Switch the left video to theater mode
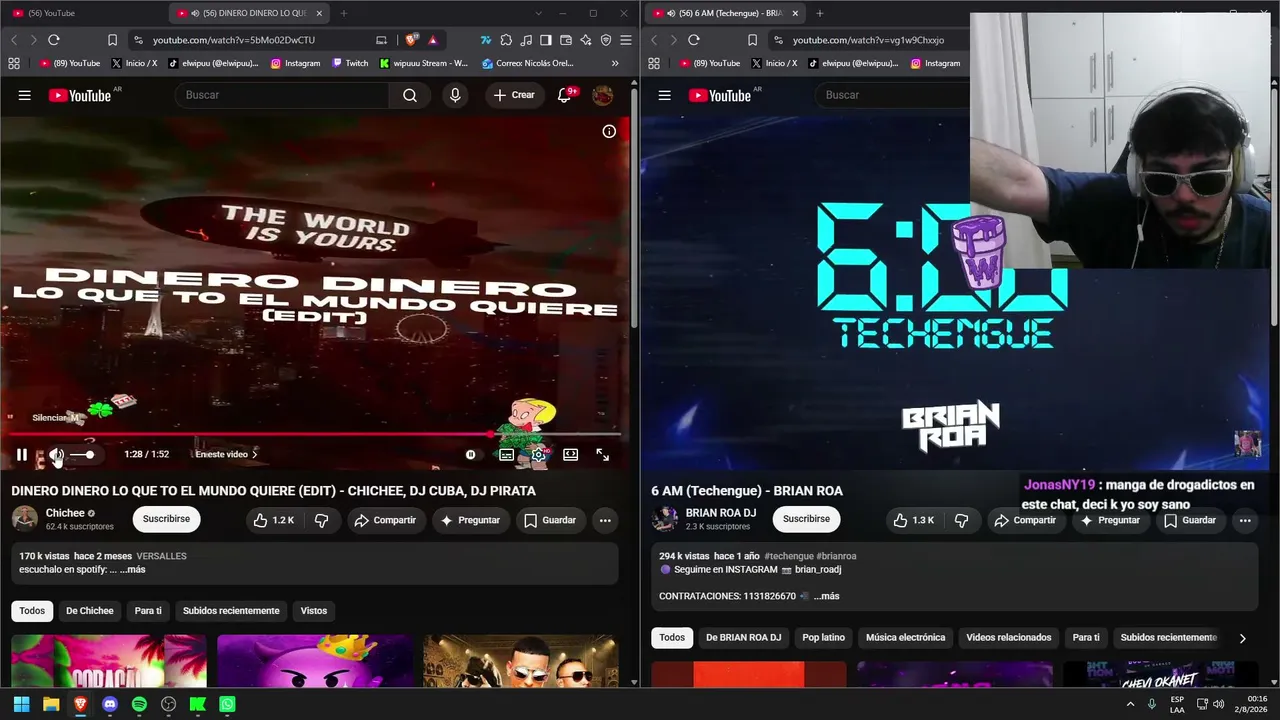Viewport: 1280px width, 720px height. (570, 455)
